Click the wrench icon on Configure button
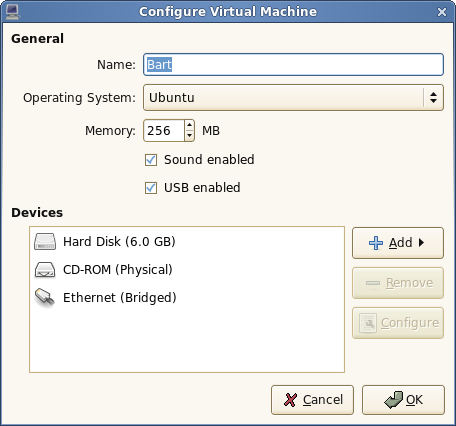This screenshot has width=456, height=426. (368, 323)
